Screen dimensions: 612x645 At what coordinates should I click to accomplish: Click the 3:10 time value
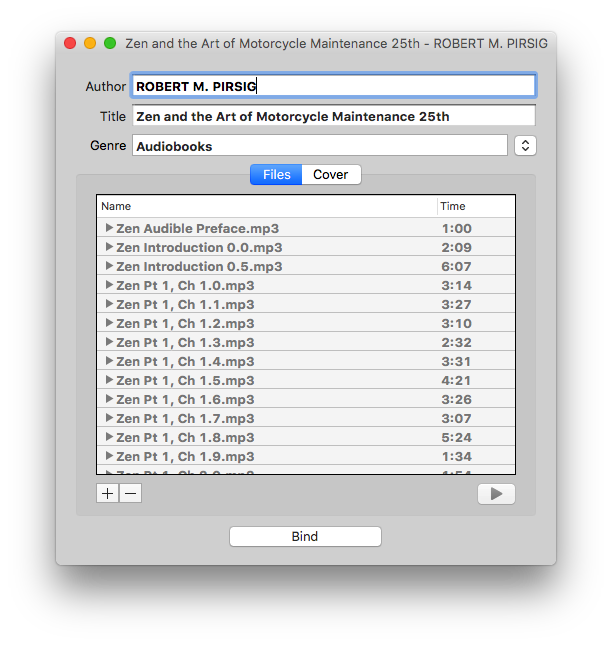[457, 323]
